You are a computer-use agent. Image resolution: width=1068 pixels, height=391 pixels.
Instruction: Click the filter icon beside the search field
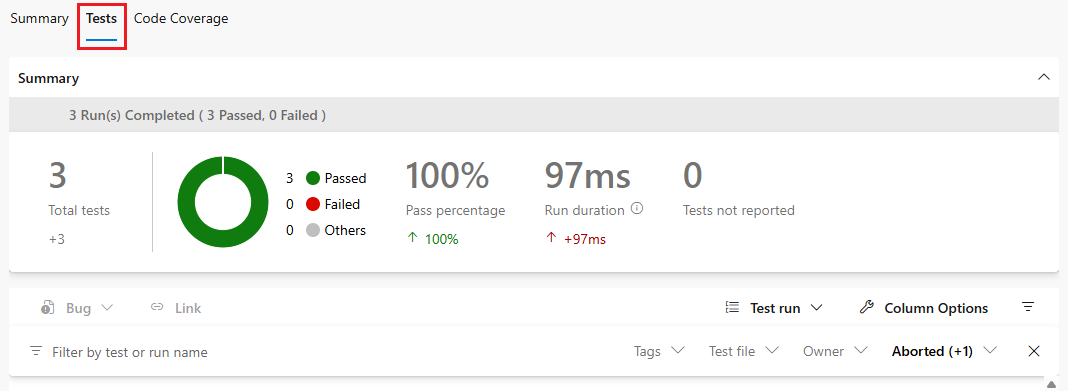36,351
